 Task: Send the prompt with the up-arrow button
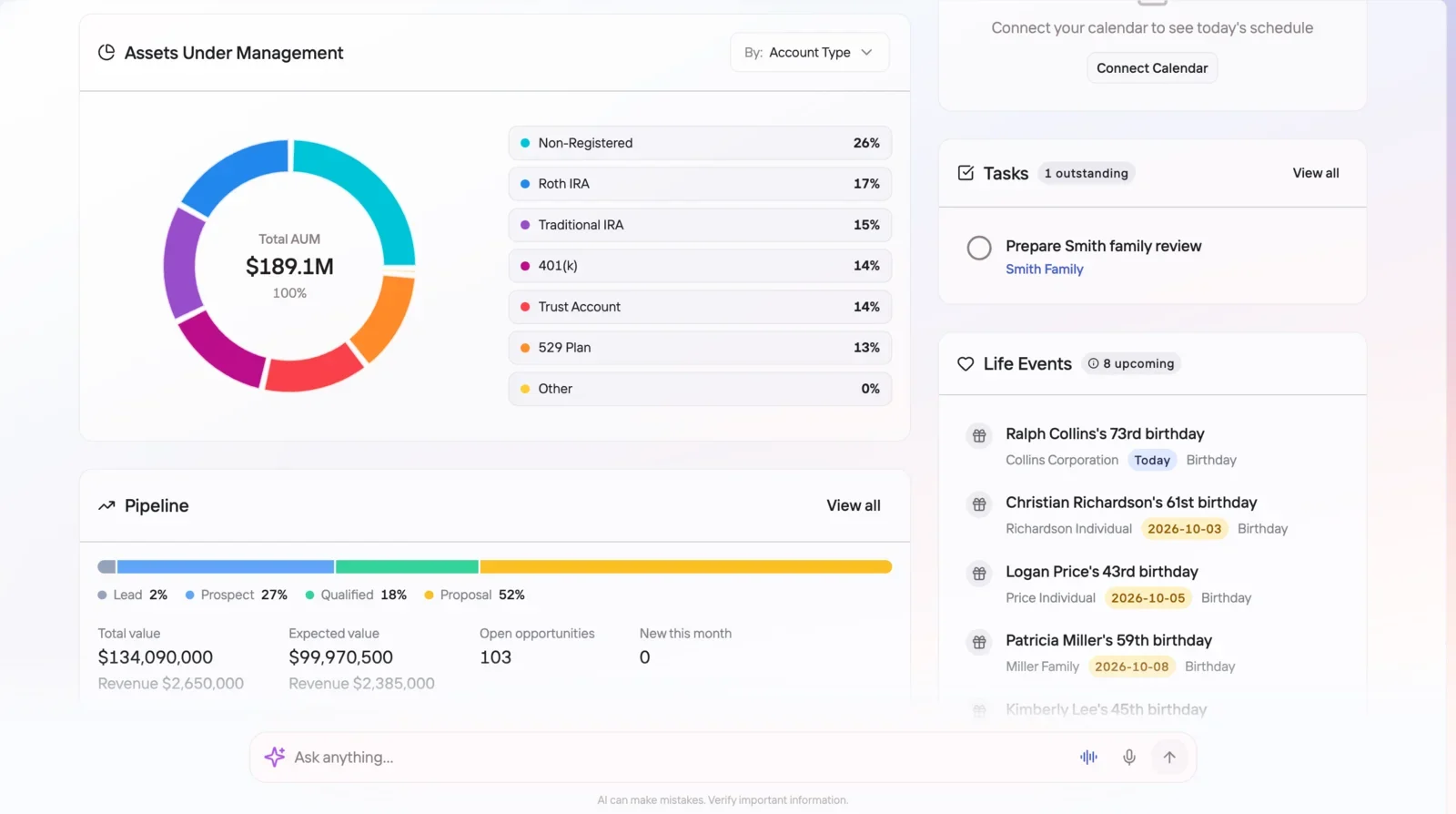[x=1169, y=757]
